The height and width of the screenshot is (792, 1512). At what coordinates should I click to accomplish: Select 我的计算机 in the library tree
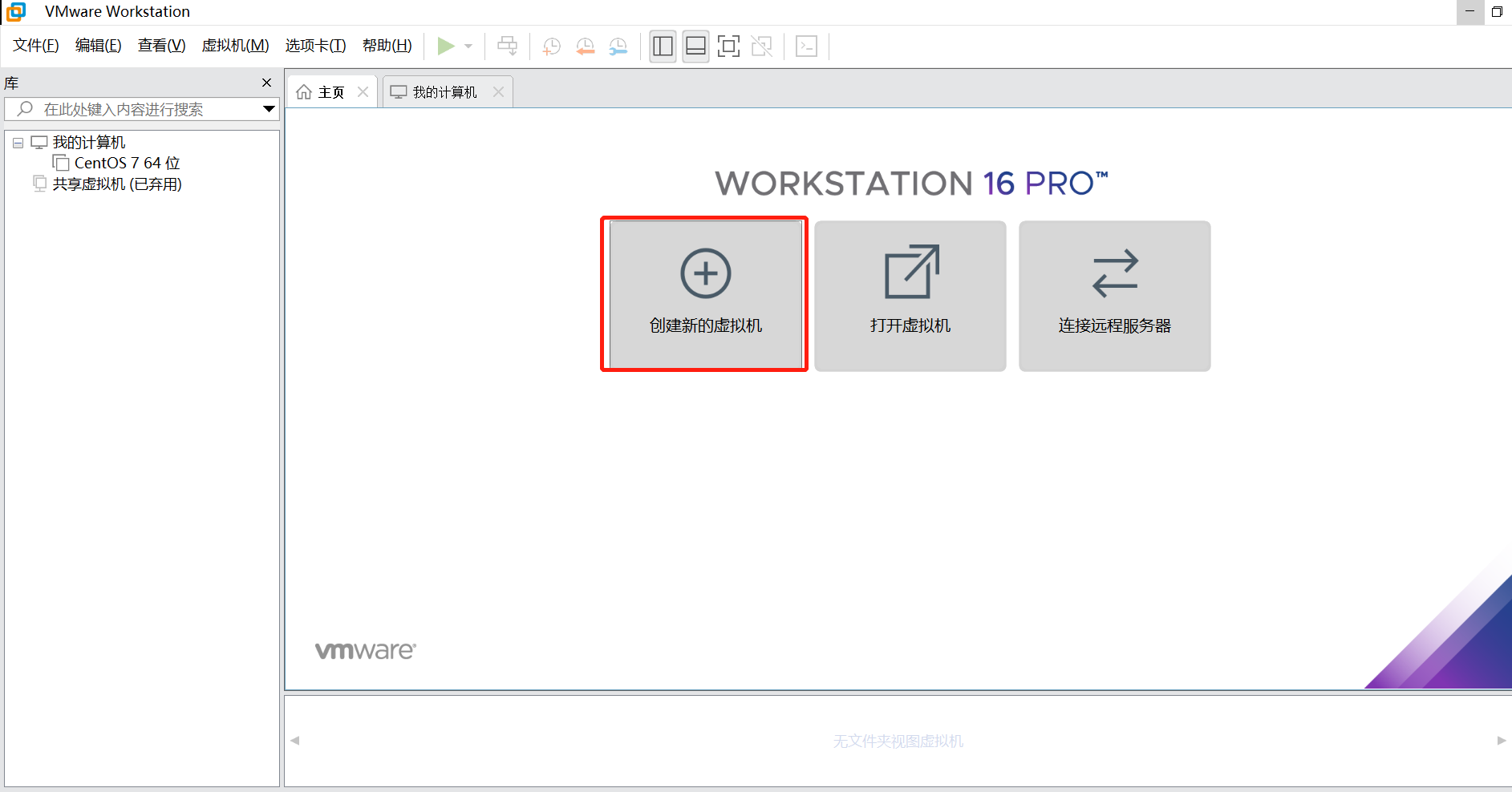[x=89, y=143]
